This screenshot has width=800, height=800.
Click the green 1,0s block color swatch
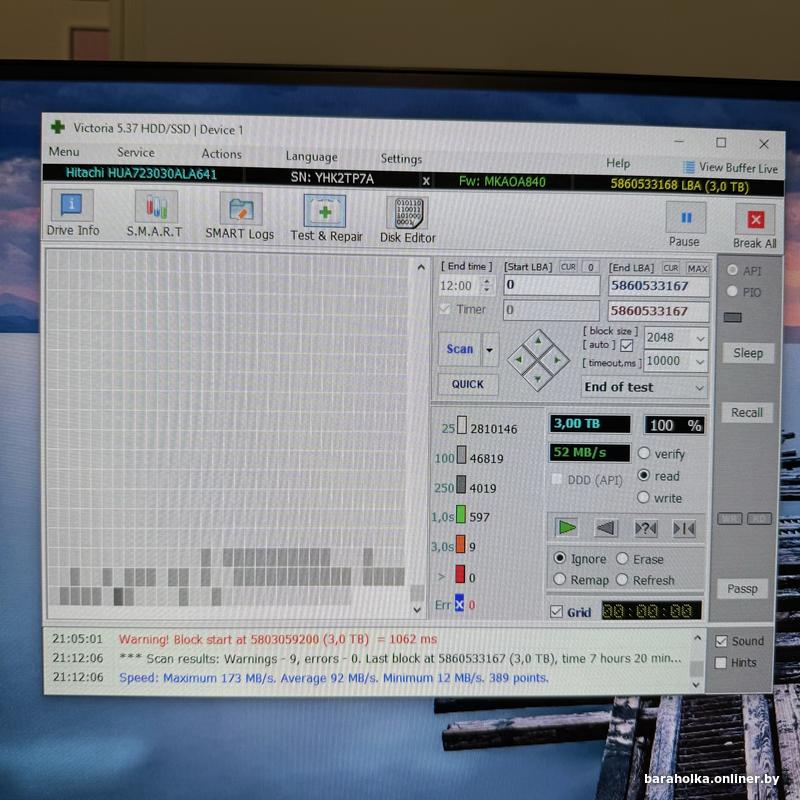pyautogui.click(x=460, y=514)
